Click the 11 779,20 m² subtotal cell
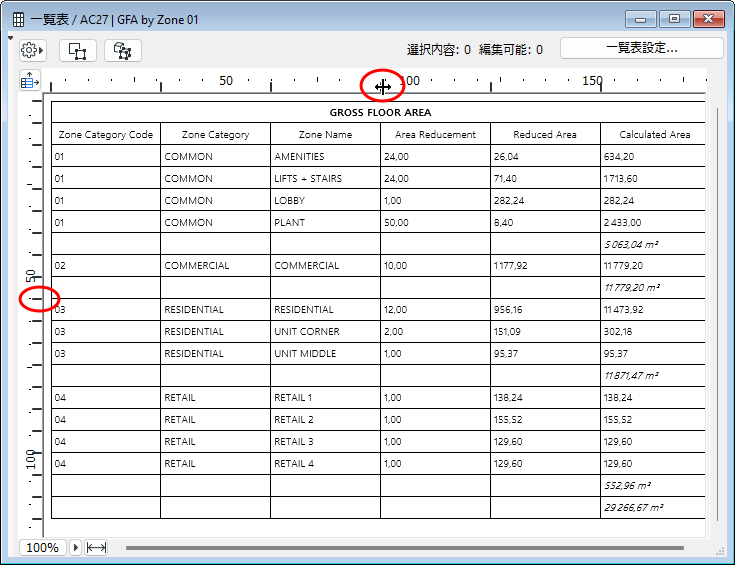The image size is (735, 565). pos(653,287)
